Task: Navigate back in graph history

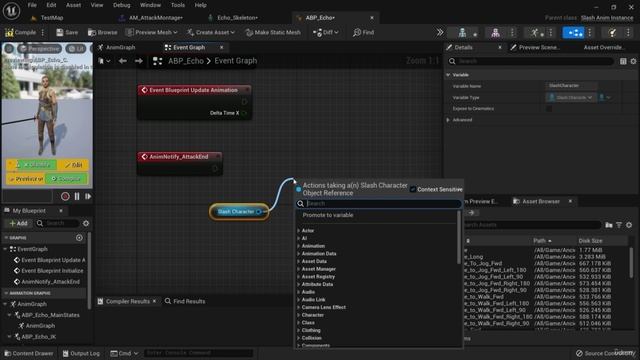Action: click(x=122, y=61)
